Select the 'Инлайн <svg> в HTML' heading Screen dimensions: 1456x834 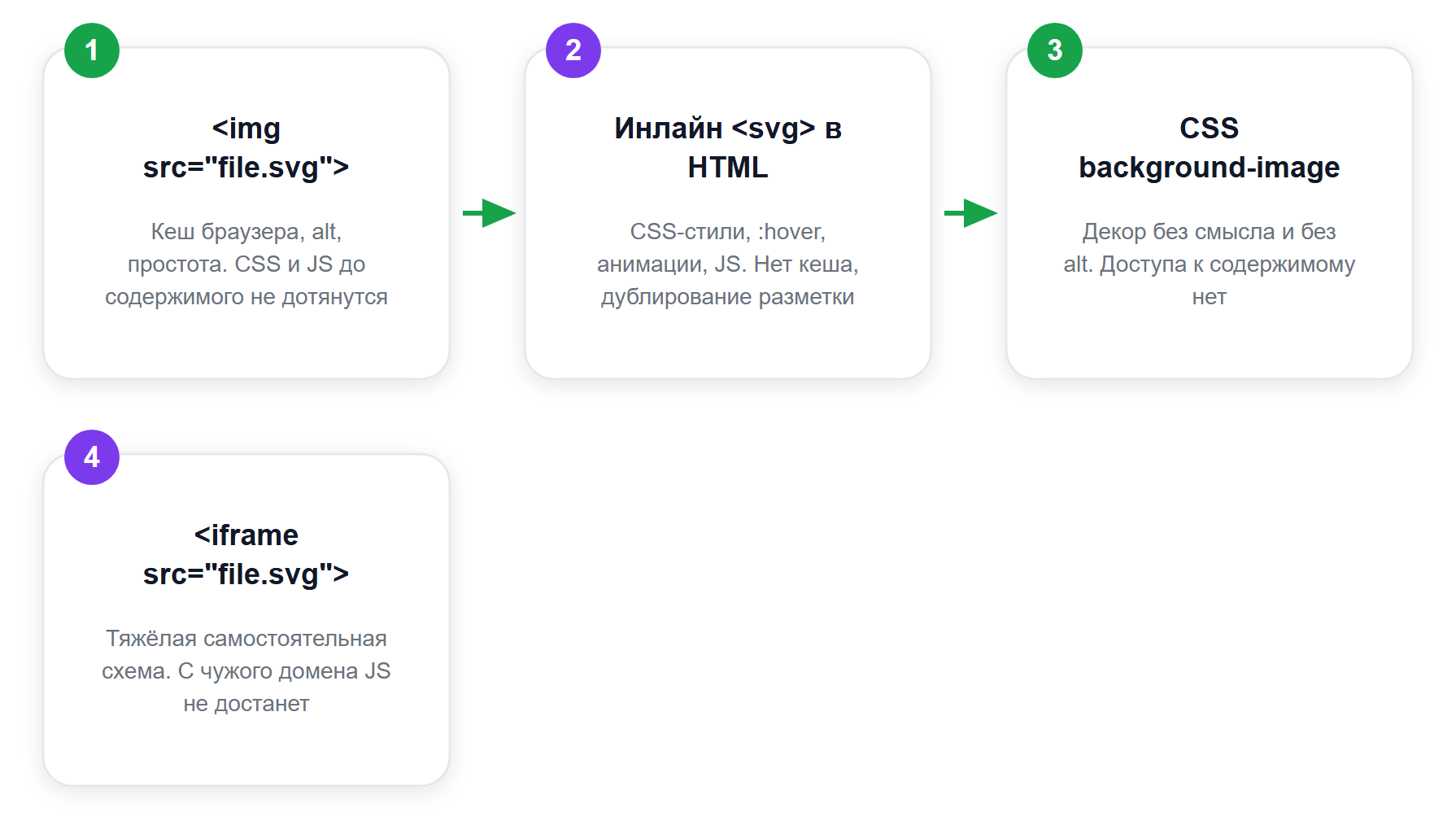728,147
